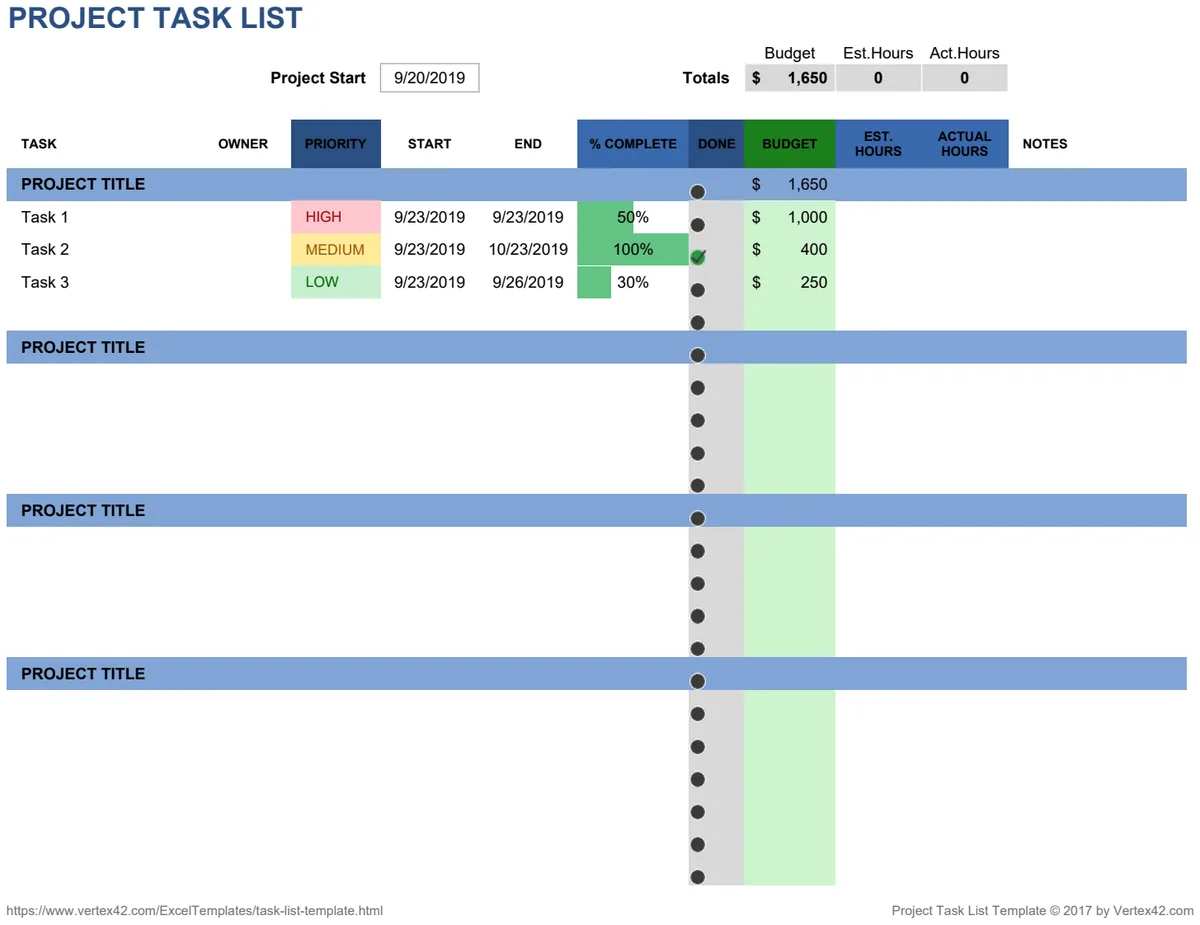Select Task 1's start date 9/23/2019

pos(430,217)
